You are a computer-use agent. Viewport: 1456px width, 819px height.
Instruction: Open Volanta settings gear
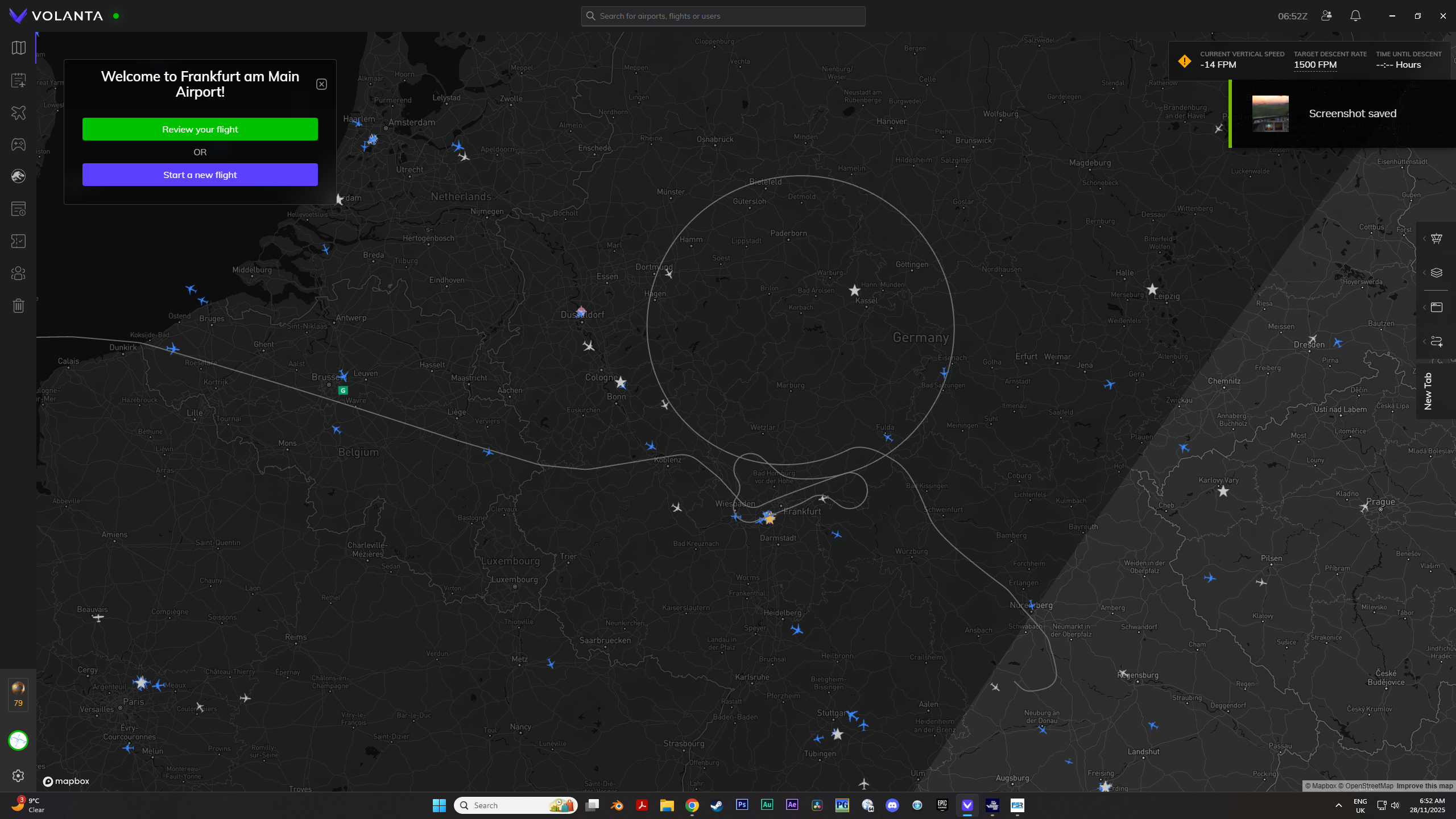click(18, 776)
